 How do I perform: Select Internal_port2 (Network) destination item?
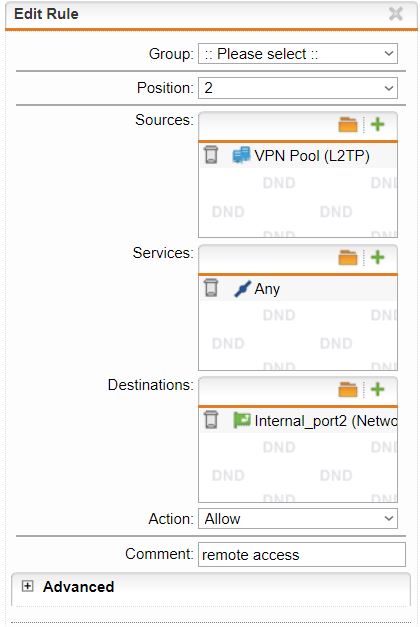[x=326, y=421]
